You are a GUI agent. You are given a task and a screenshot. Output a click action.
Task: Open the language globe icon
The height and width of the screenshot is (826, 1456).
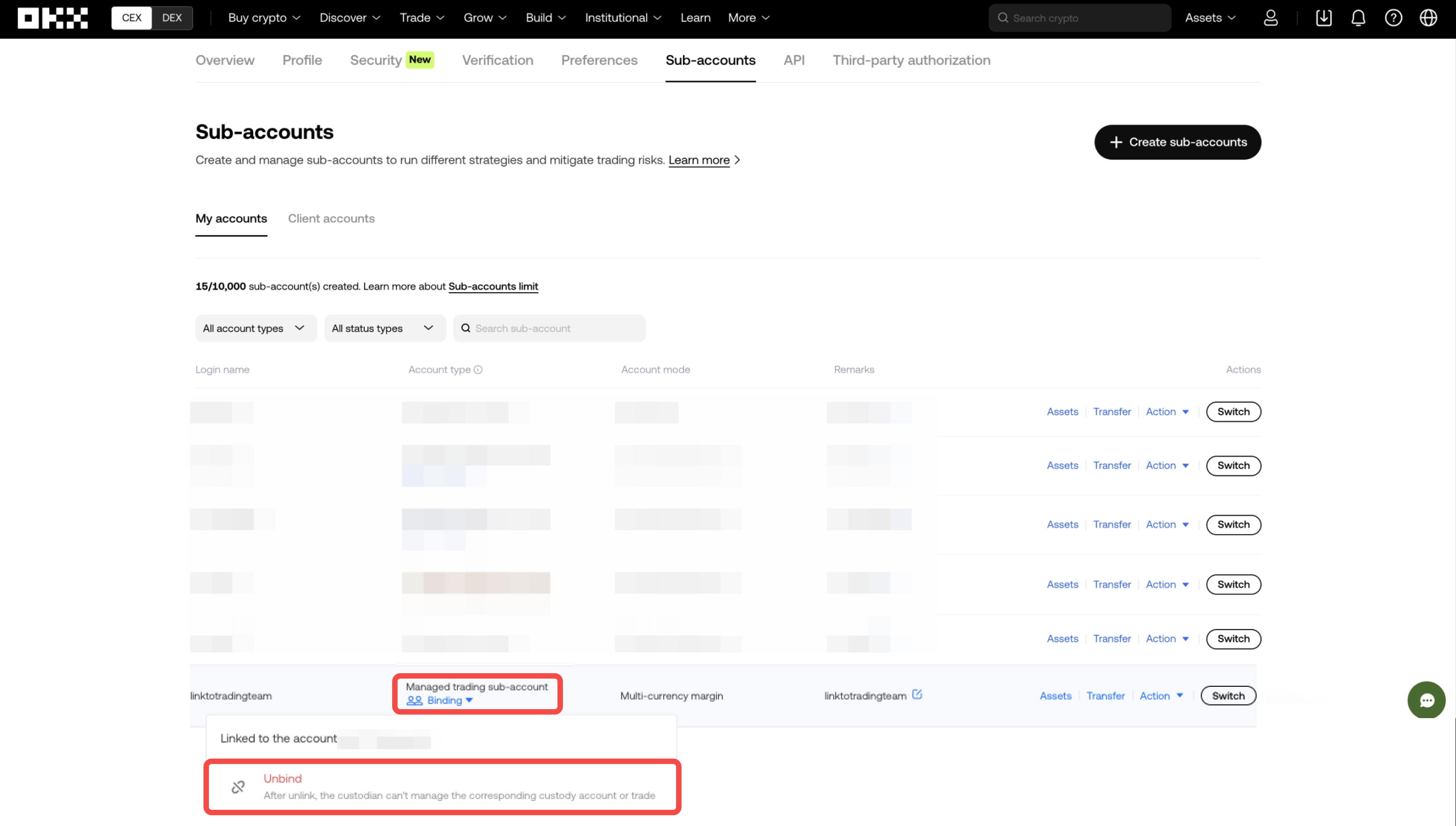pyautogui.click(x=1428, y=18)
